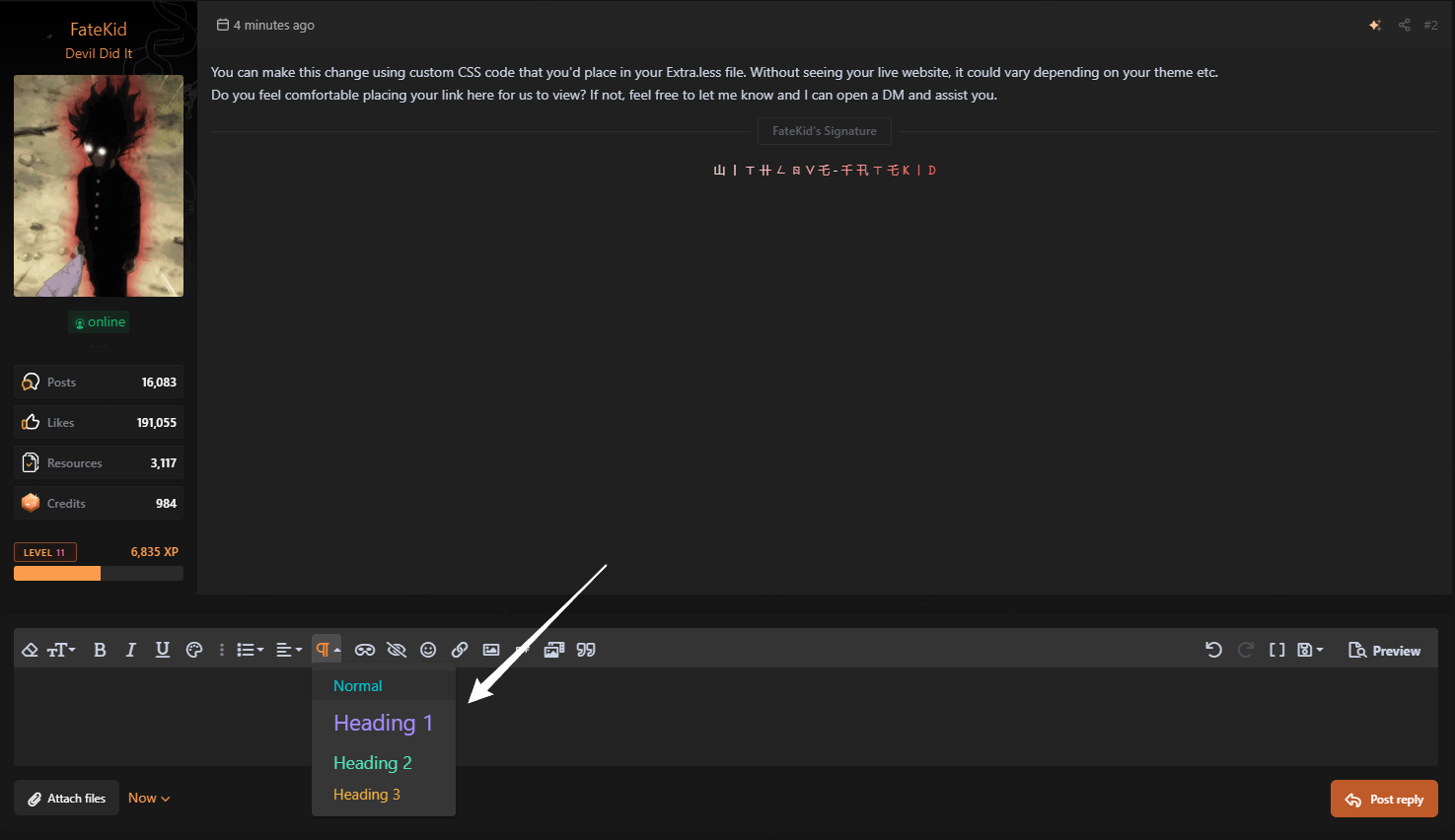
Task: Click the 4 minutes ago timestamp
Action: [274, 25]
